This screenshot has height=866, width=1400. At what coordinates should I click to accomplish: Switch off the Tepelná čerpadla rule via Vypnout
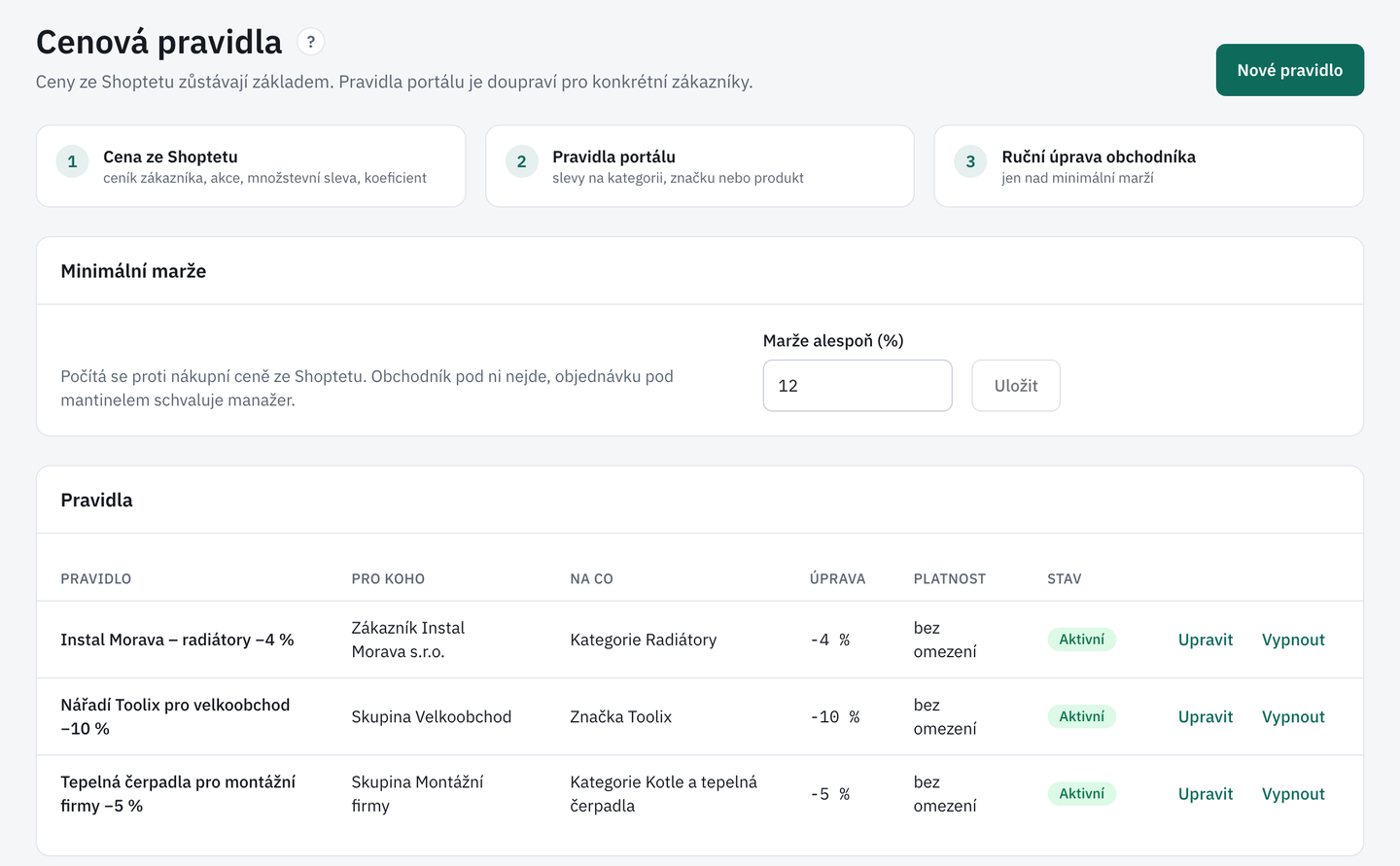coord(1293,794)
